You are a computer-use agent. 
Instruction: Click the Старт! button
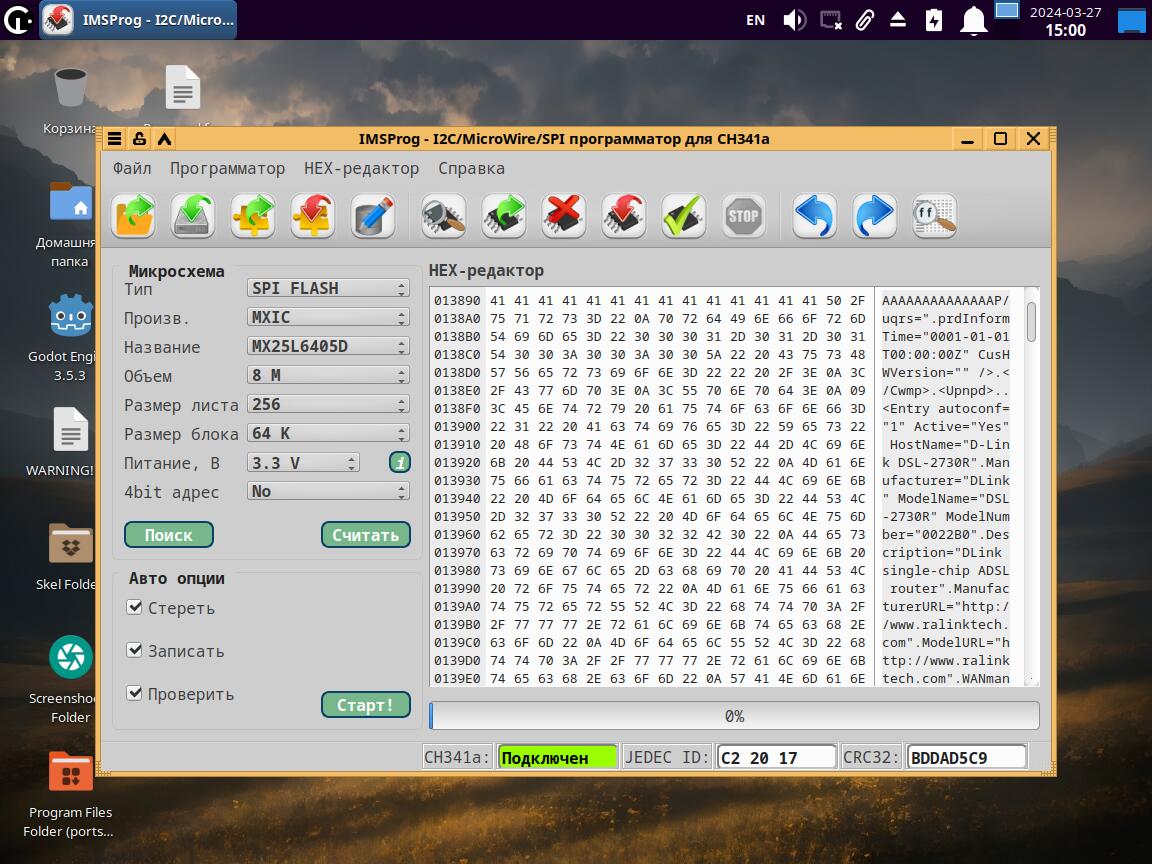366,705
